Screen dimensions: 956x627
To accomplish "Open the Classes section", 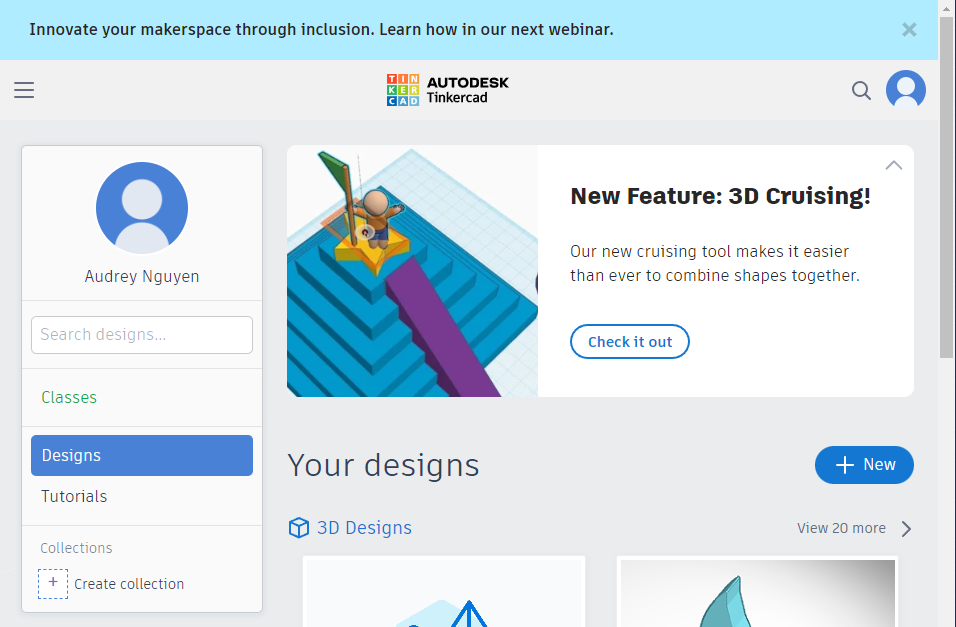I will click(68, 397).
